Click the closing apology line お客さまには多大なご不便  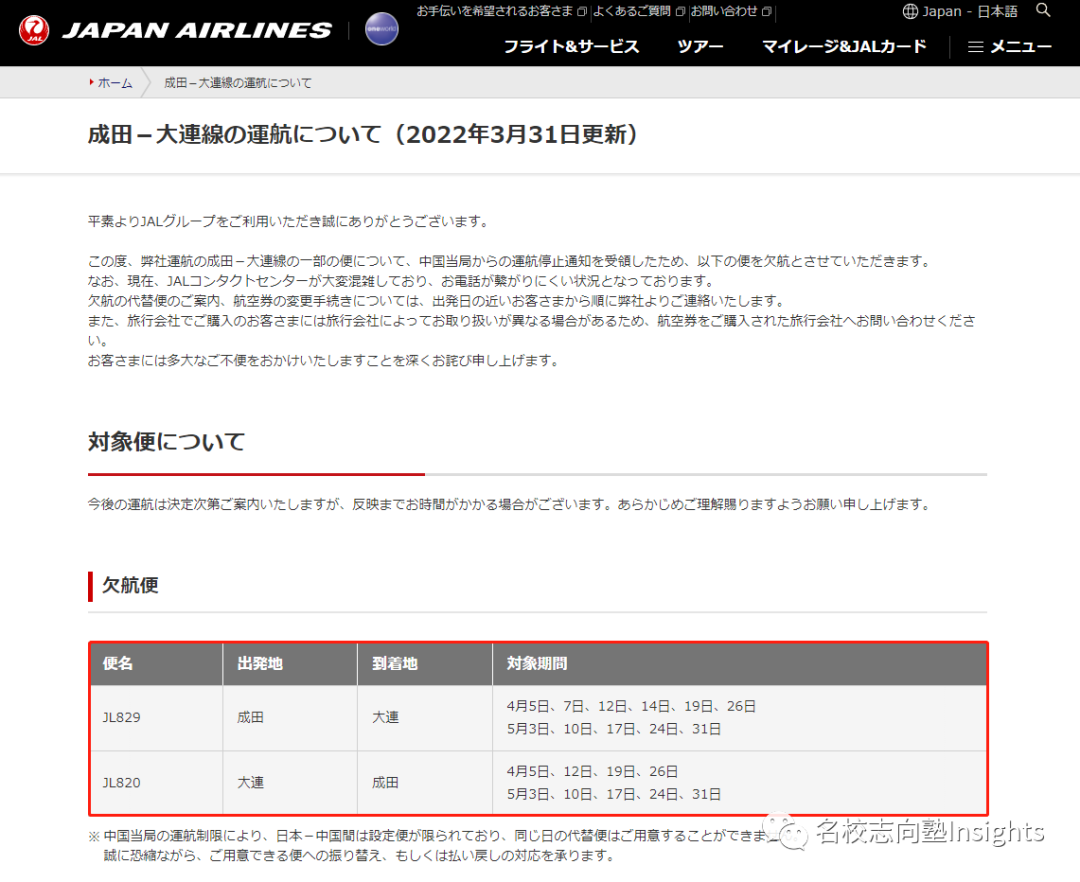point(324,361)
